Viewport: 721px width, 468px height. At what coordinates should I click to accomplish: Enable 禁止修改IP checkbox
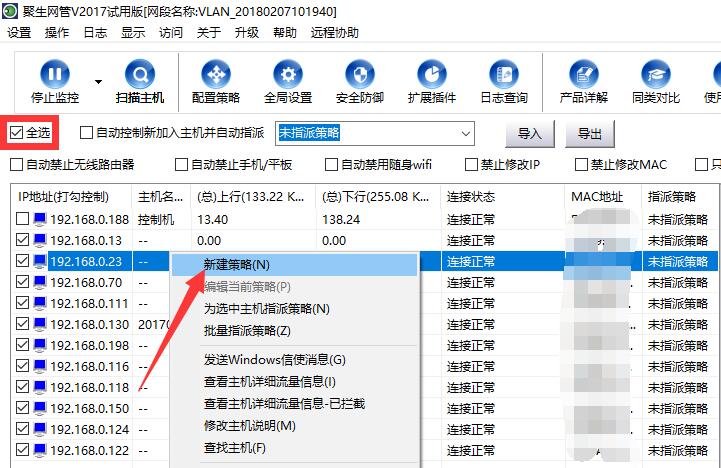point(471,165)
